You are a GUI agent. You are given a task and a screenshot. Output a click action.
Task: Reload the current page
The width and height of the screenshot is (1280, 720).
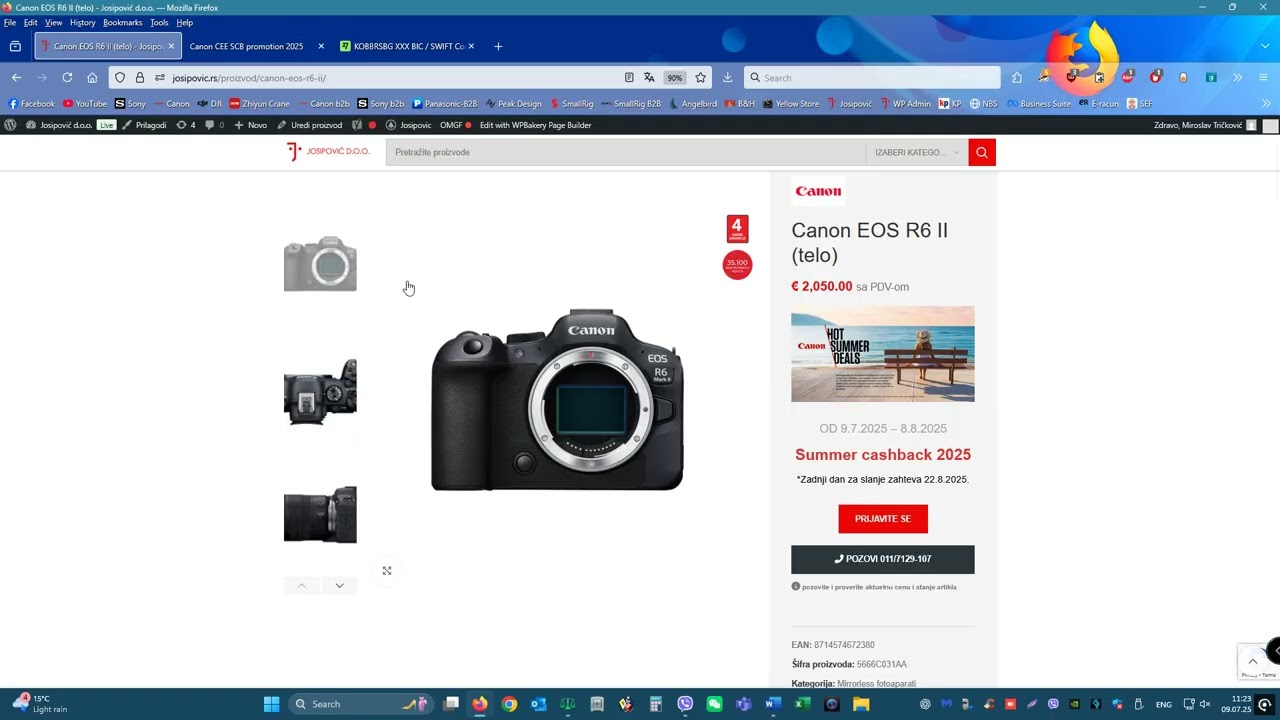[x=67, y=77]
